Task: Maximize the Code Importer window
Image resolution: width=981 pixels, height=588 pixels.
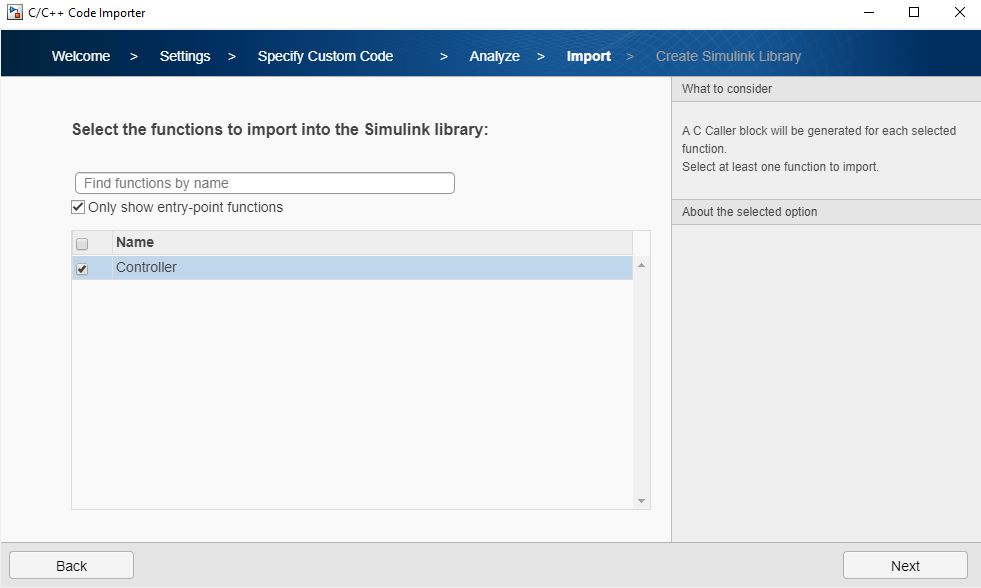Action: (913, 13)
